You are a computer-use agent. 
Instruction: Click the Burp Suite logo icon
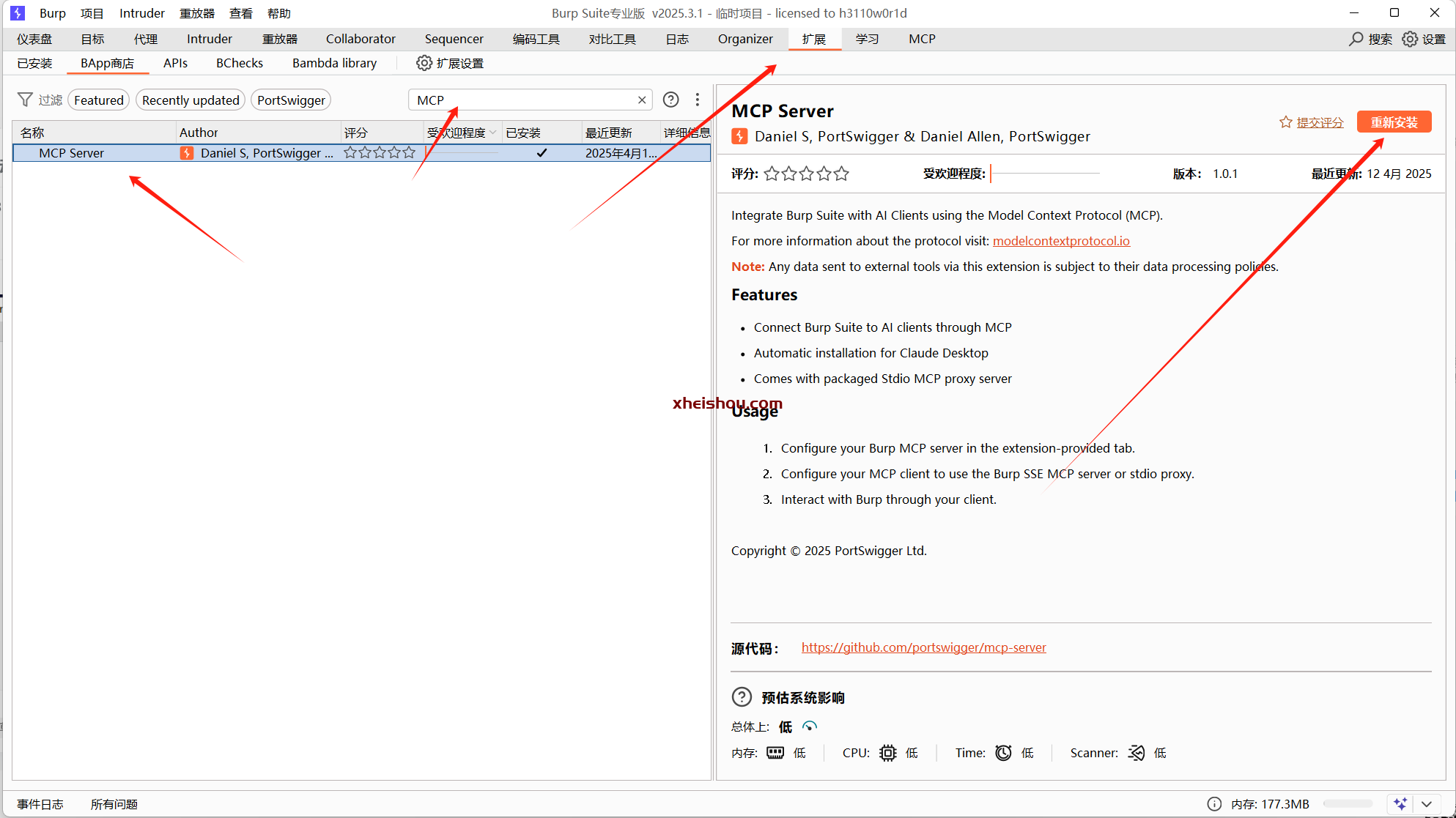pos(18,13)
